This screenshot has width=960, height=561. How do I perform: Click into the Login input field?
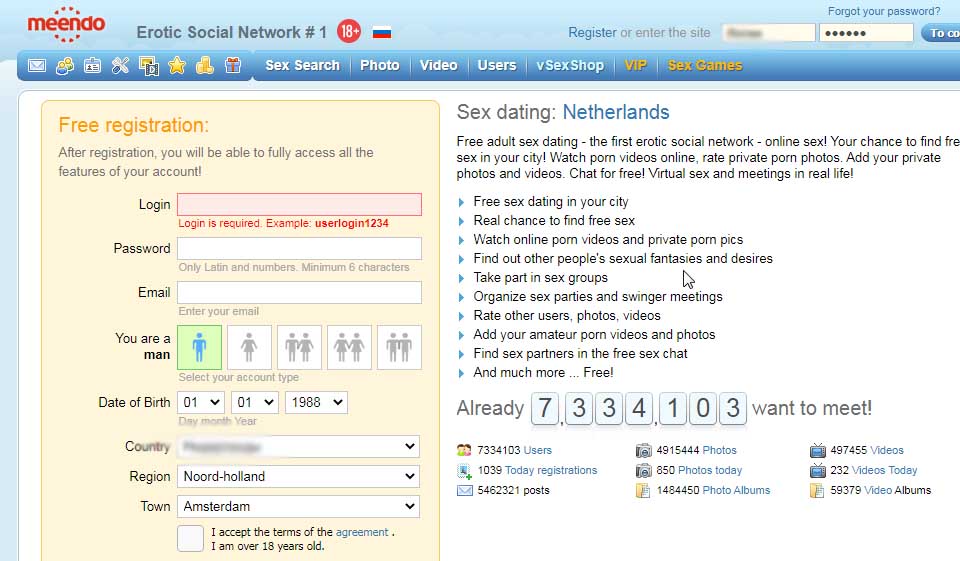[x=299, y=204]
